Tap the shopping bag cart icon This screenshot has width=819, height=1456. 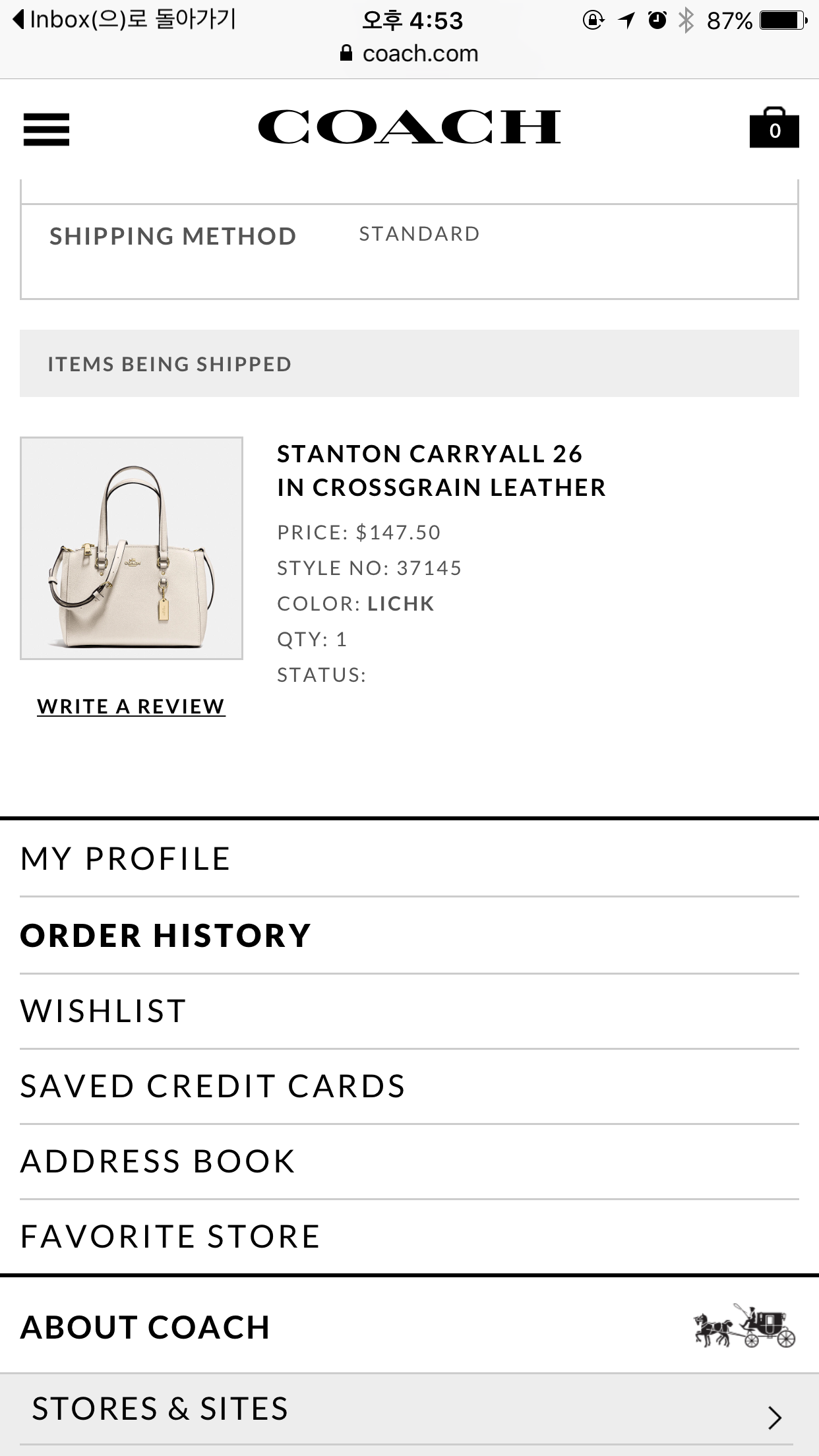(774, 127)
